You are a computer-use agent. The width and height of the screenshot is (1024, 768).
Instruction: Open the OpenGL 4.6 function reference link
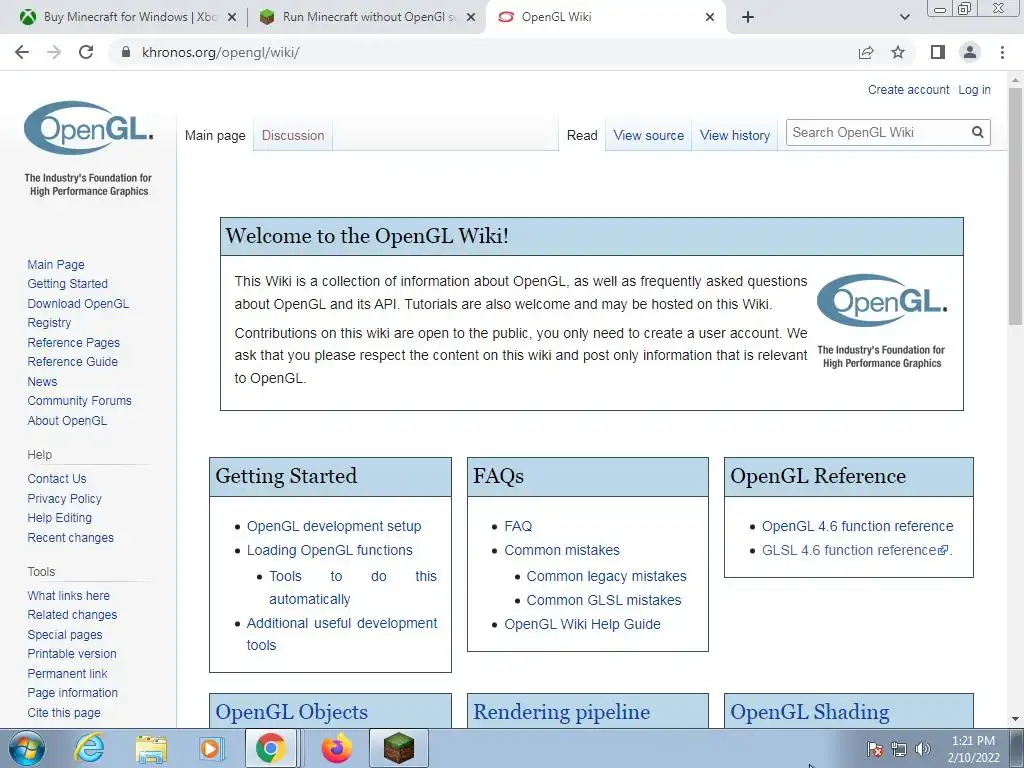857,526
